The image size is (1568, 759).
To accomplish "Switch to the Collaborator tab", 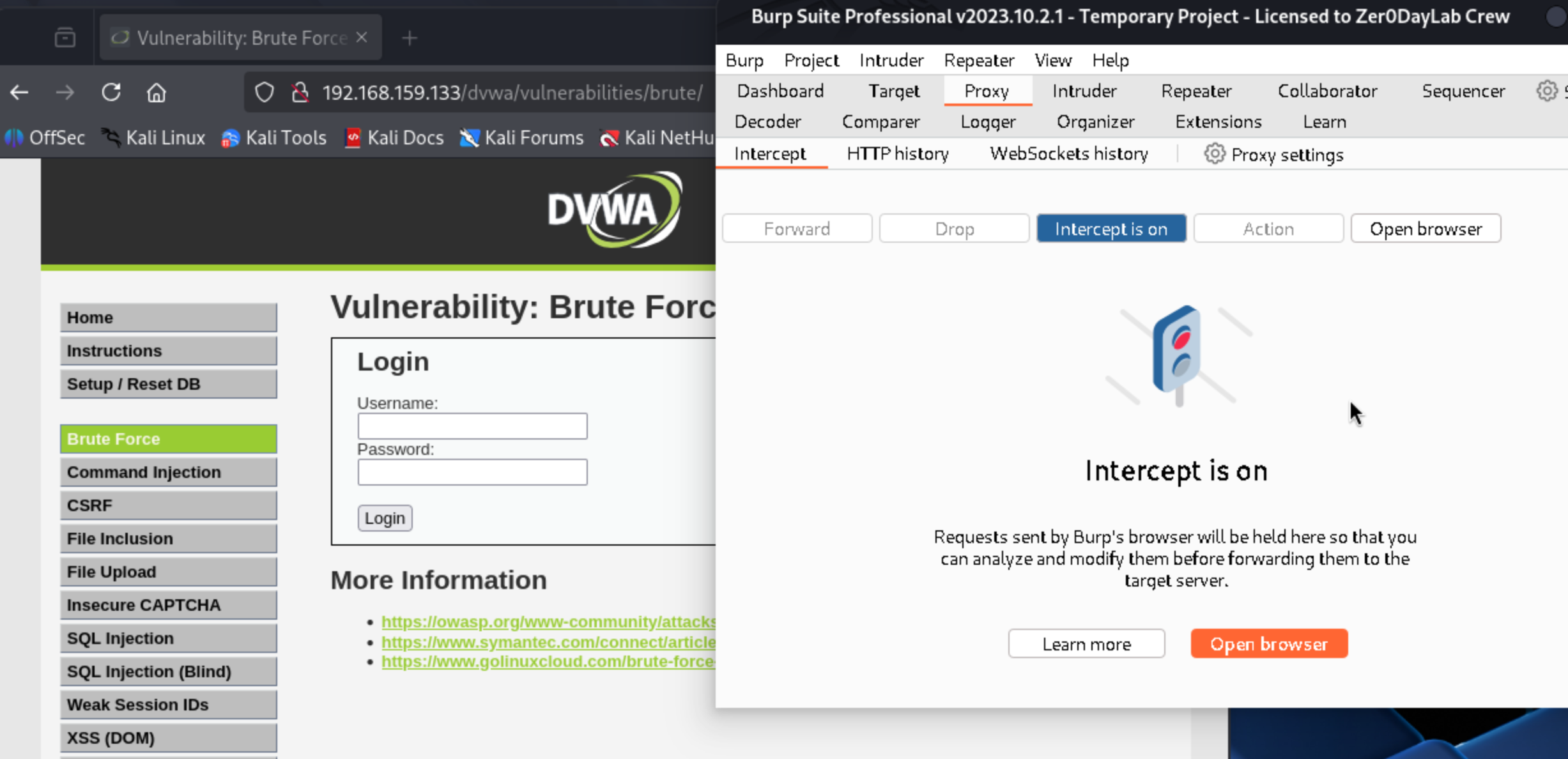I will point(1327,91).
